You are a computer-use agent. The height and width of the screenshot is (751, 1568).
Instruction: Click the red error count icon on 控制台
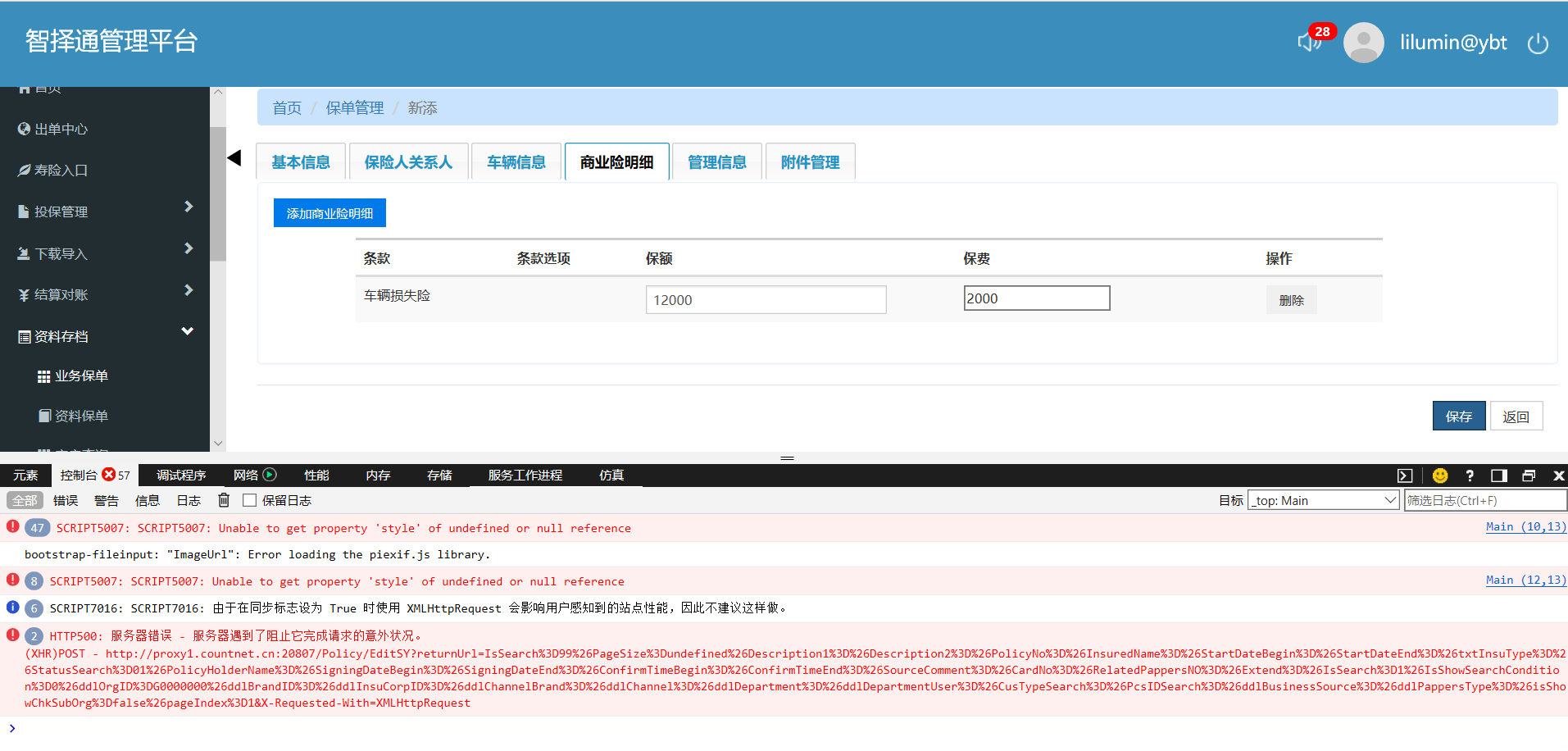(x=108, y=475)
